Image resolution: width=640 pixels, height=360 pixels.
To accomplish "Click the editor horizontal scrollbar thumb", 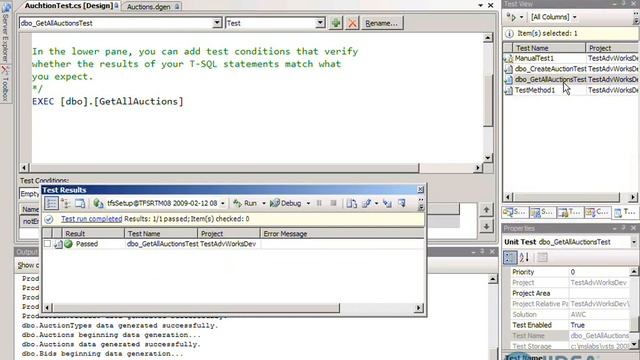I will (x=224, y=168).
